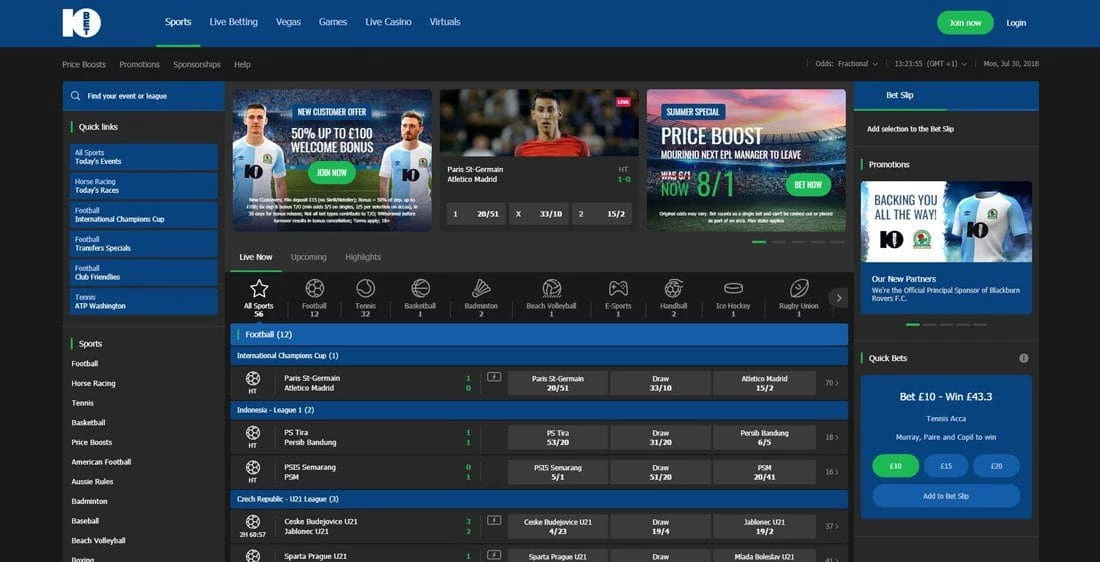Select the Tennis icon in sports carousel
The height and width of the screenshot is (562, 1100).
click(365, 289)
